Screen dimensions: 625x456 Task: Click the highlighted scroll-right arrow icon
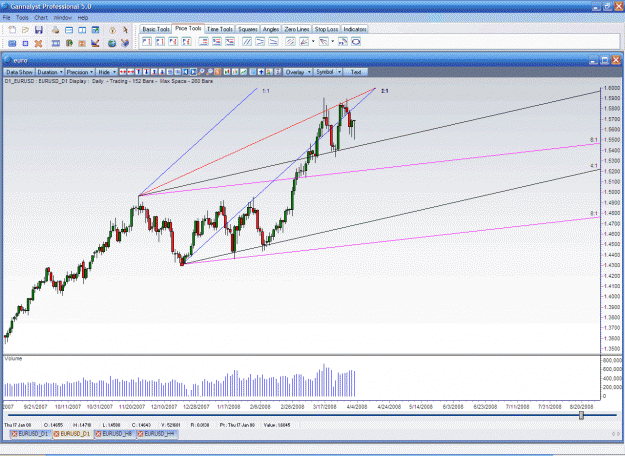tap(193, 72)
